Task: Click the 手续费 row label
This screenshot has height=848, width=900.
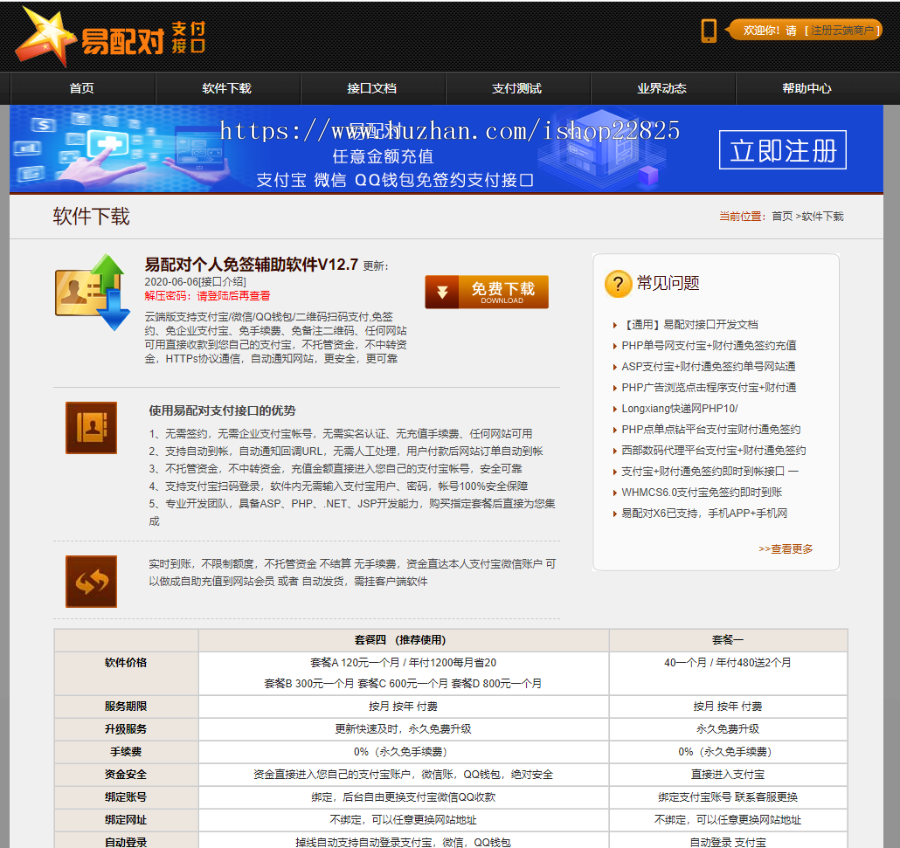Action: (126, 752)
